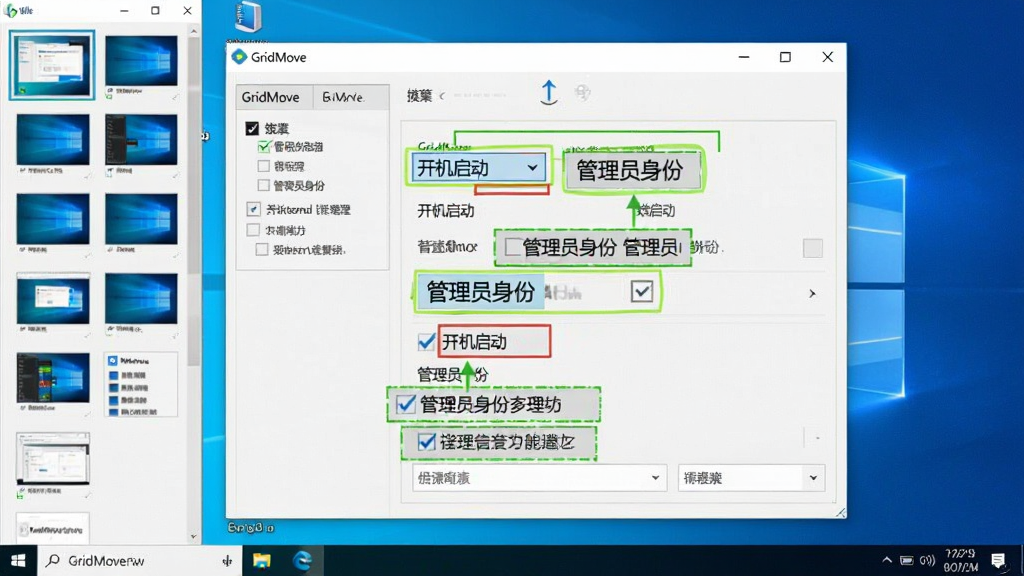Expand the row with right chevron arrow
Image resolution: width=1024 pixels, height=576 pixels.
click(812, 294)
